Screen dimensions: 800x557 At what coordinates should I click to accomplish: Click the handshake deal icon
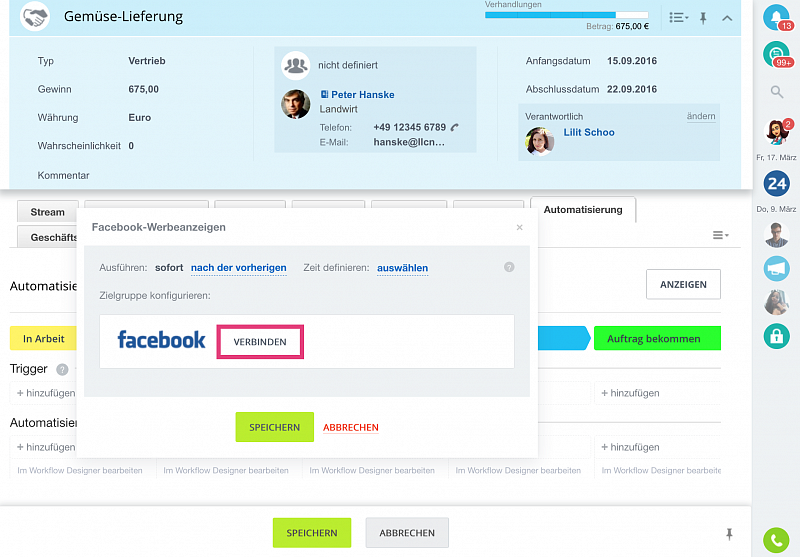click(x=35, y=16)
